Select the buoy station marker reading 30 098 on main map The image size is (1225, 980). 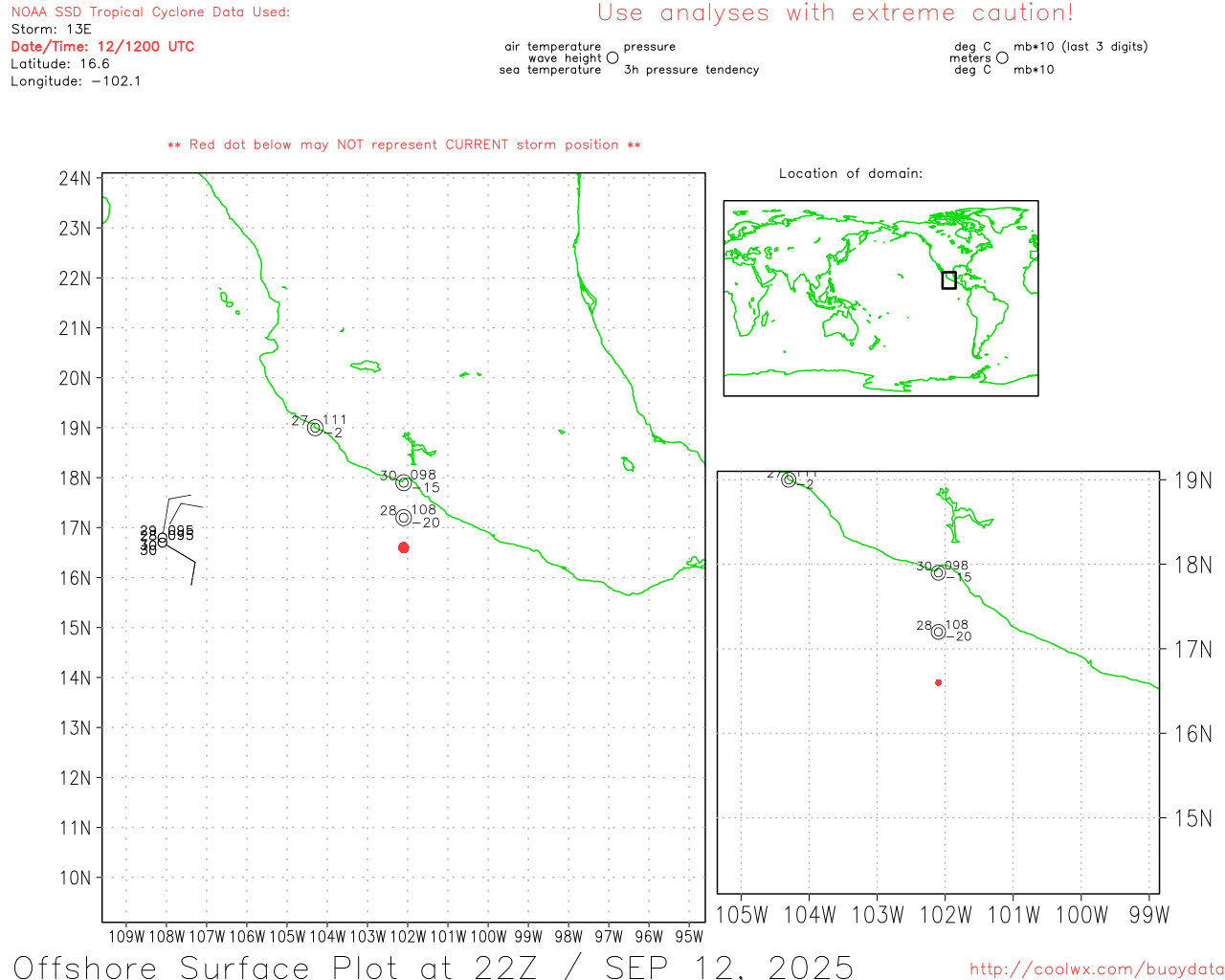tap(404, 482)
